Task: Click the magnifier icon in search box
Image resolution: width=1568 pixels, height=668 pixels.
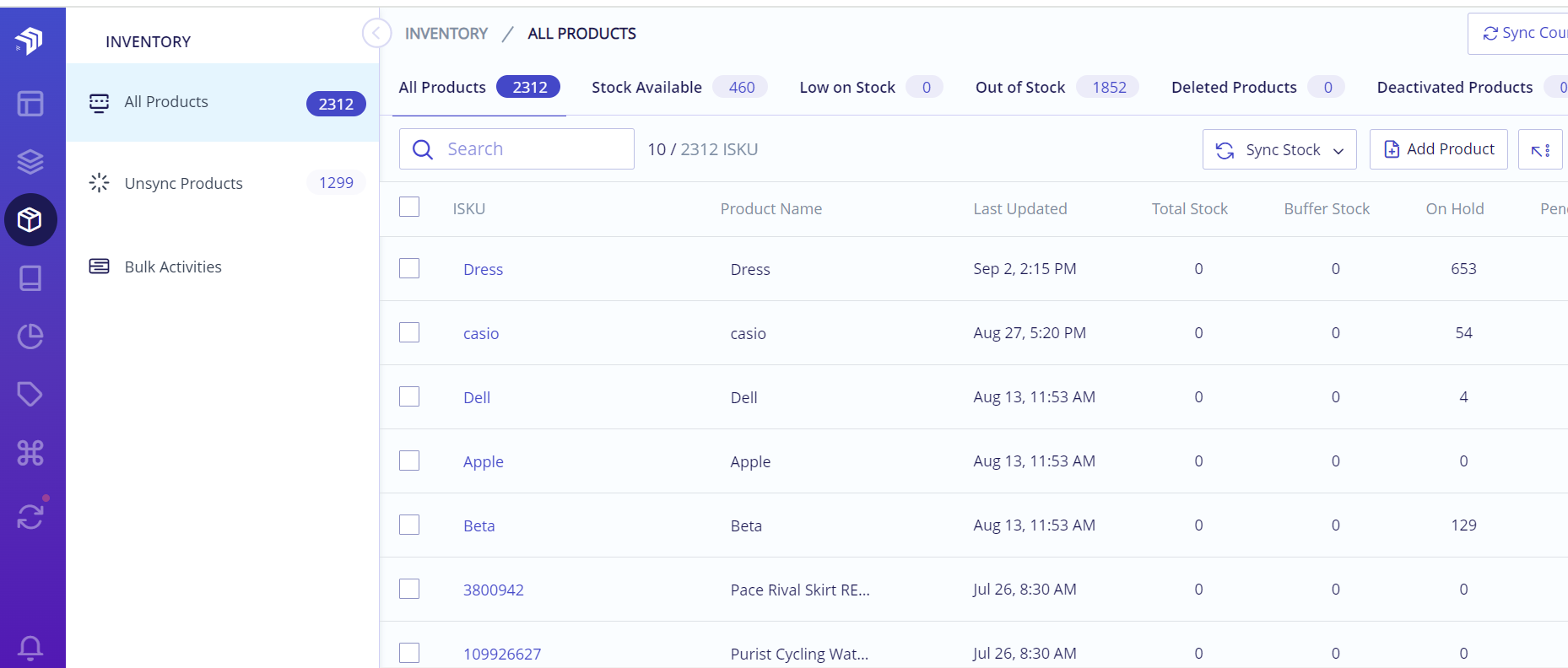Action: (423, 149)
